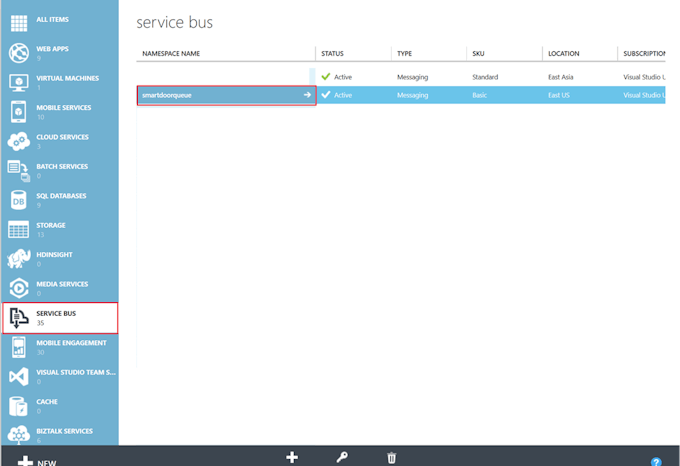
Task: Open BizTalk Services section
Action: coord(60,434)
